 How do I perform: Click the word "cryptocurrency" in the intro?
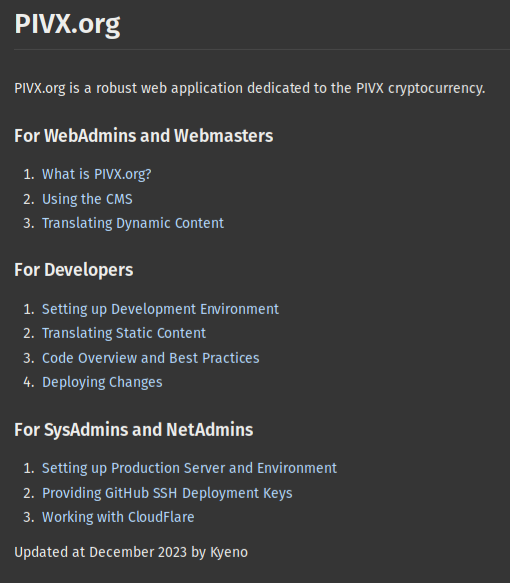(x=435, y=88)
